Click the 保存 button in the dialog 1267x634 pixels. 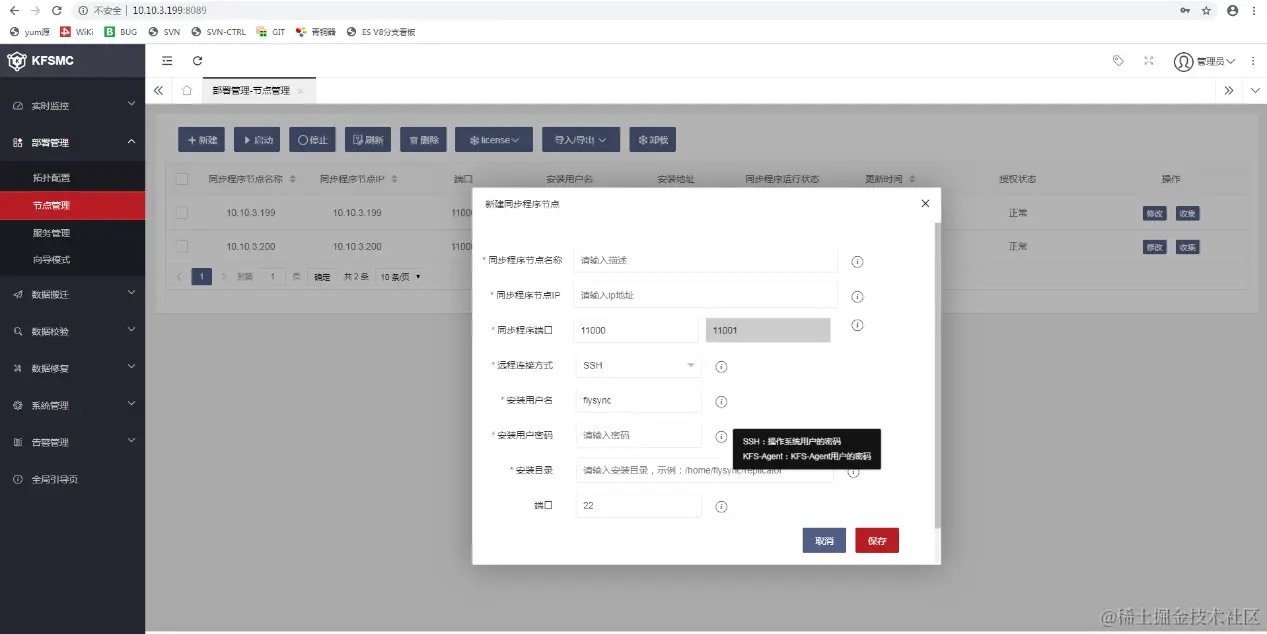tap(877, 540)
